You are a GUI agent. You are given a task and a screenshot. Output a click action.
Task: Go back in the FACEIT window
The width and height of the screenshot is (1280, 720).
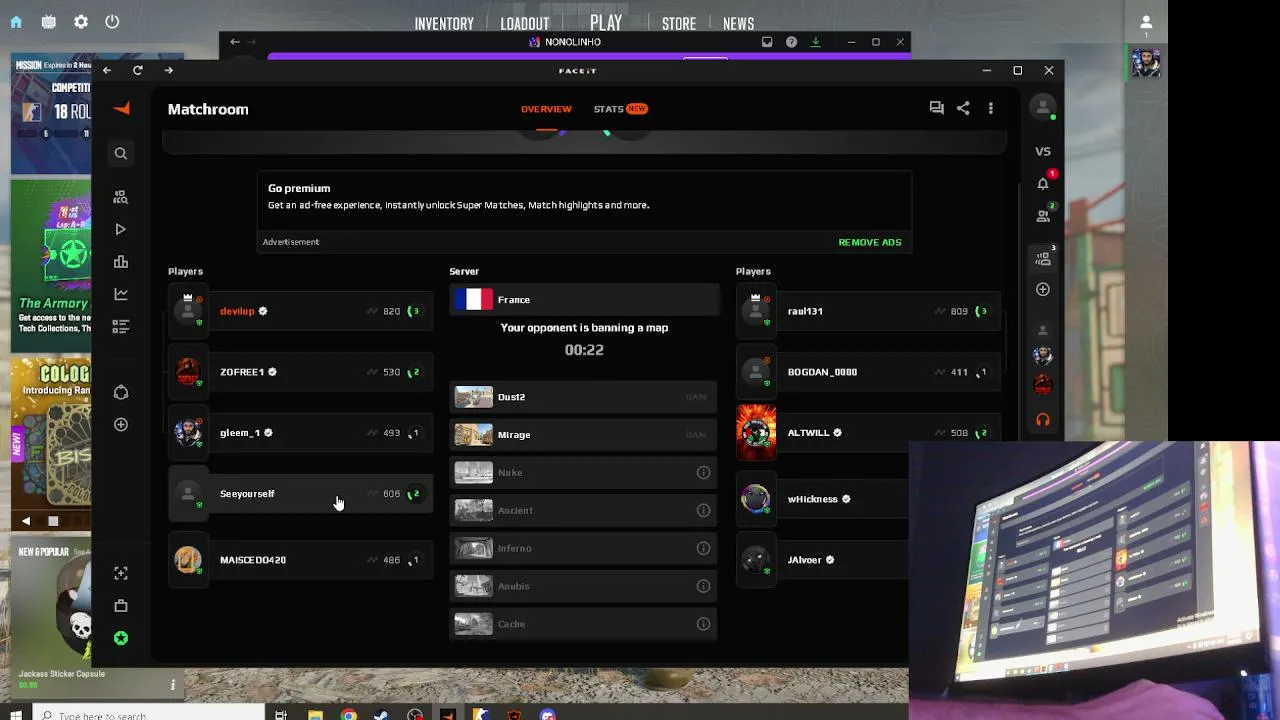click(107, 70)
